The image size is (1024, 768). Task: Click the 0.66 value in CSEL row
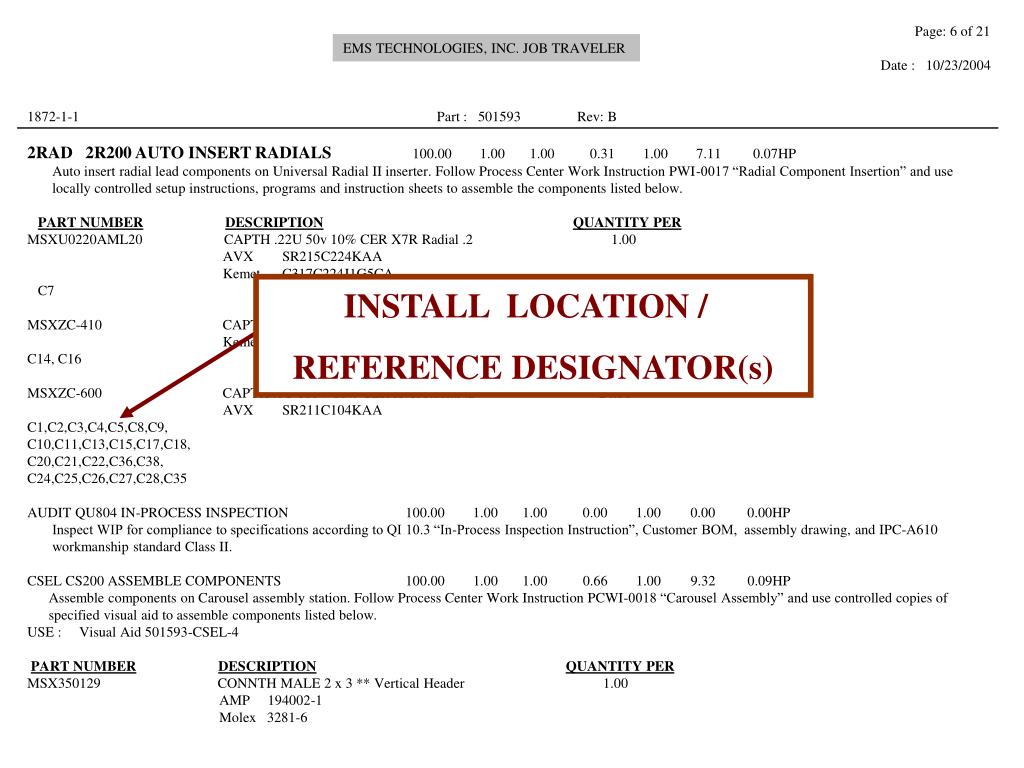coord(595,581)
